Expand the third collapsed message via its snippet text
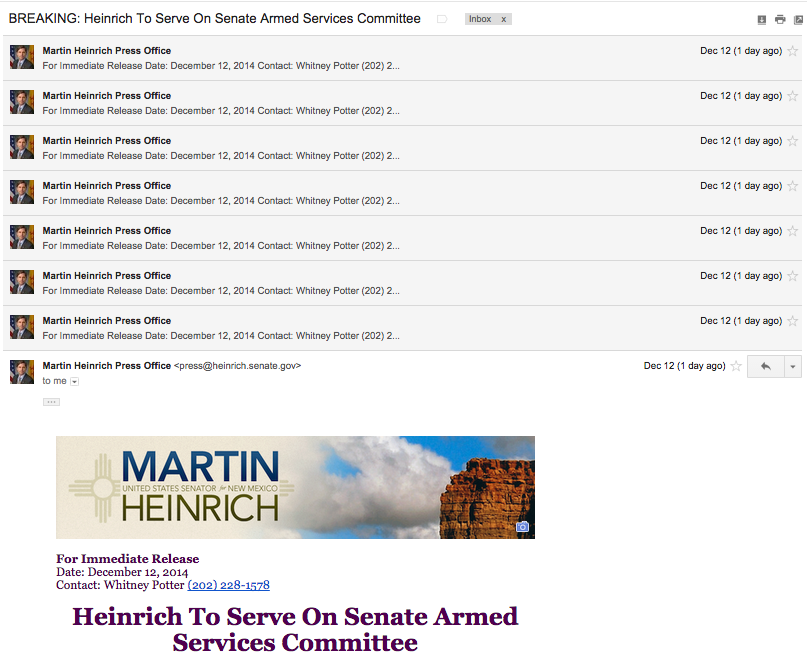Screen dimensions: 807x666 pyautogui.click(x=221, y=156)
